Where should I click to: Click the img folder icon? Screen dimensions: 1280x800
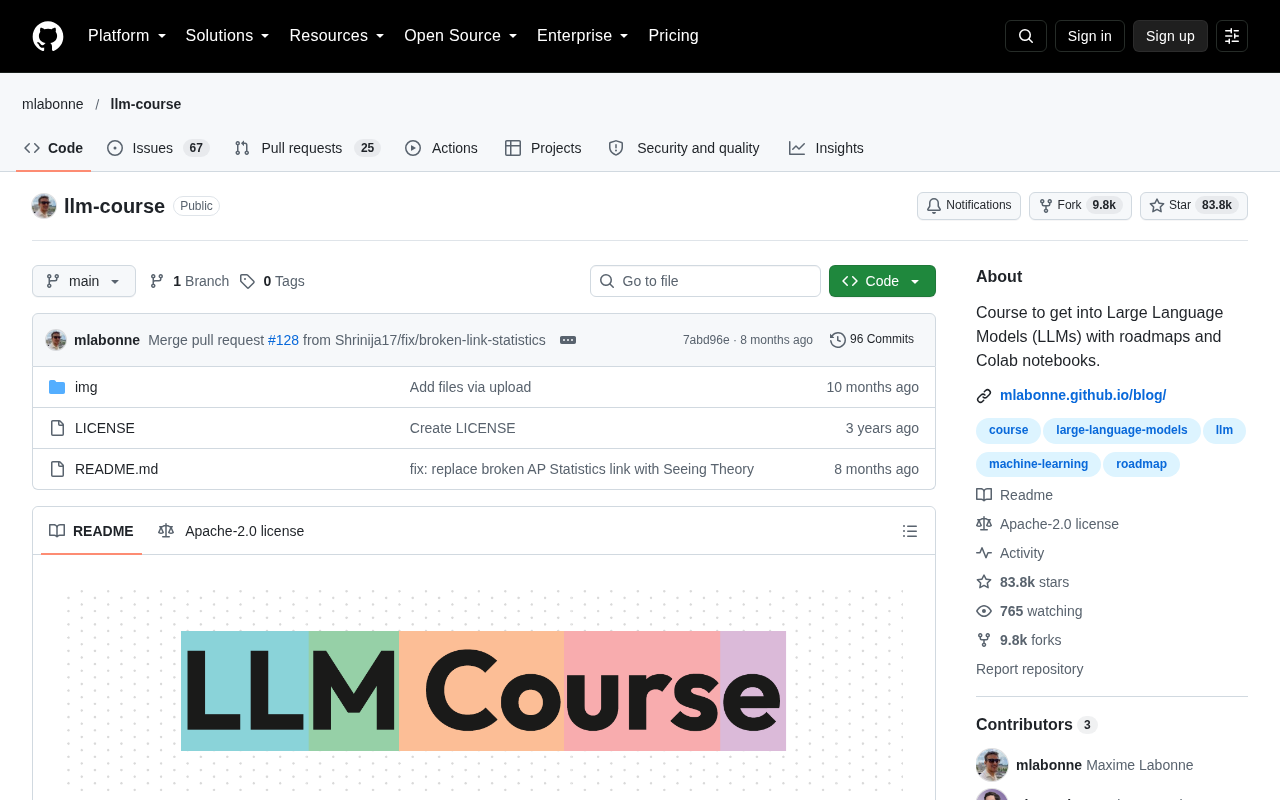57,387
